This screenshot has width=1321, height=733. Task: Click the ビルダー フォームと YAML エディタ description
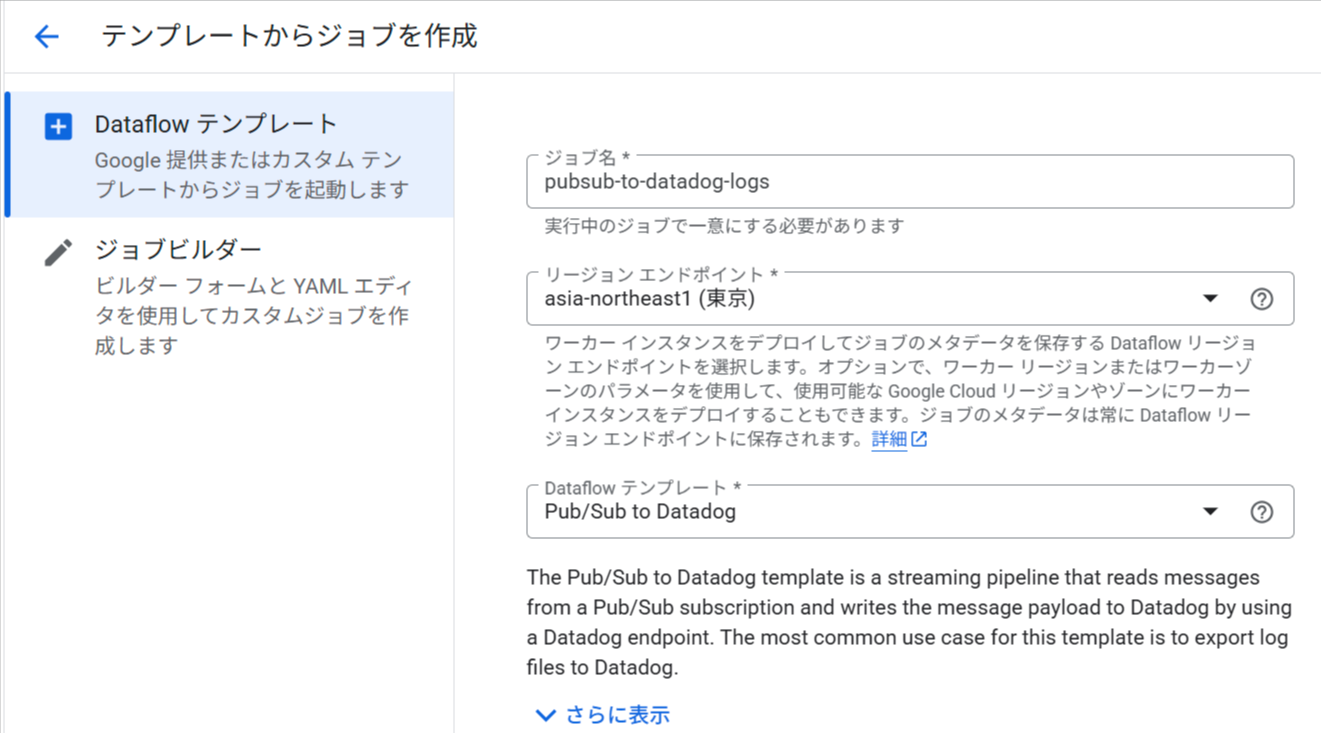(x=252, y=316)
